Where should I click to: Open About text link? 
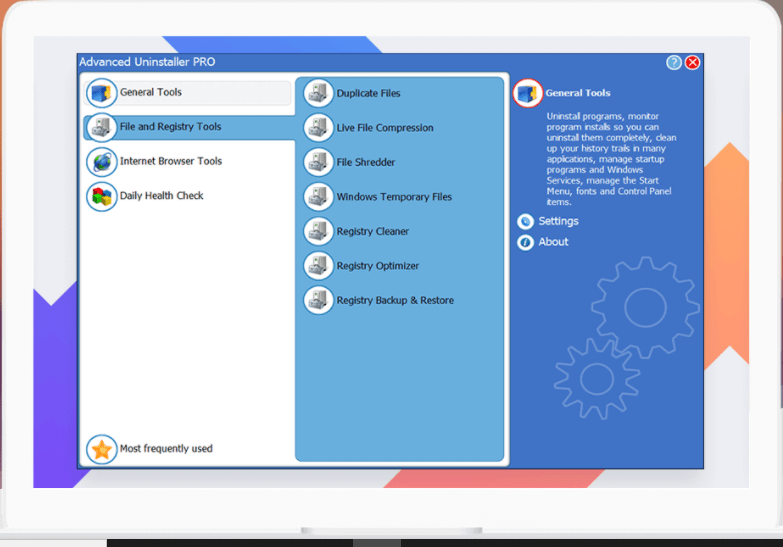[x=553, y=242]
